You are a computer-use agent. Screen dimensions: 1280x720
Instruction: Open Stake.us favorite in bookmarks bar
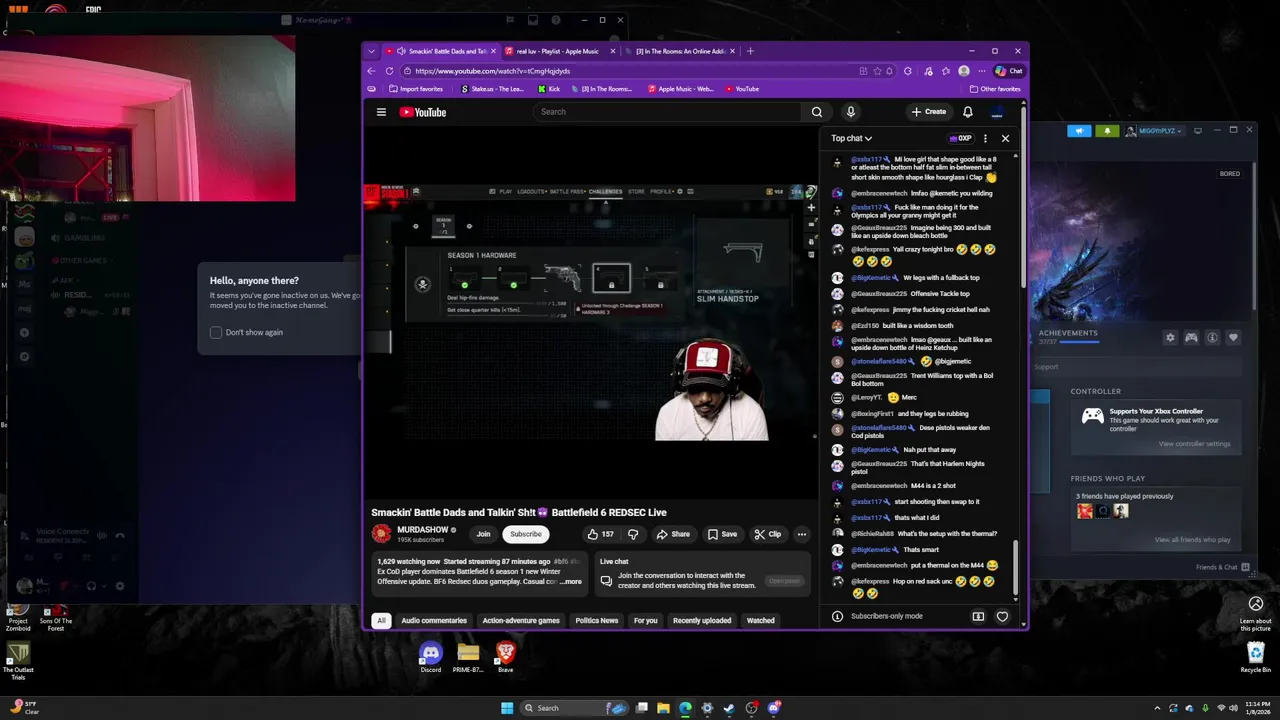click(x=493, y=89)
